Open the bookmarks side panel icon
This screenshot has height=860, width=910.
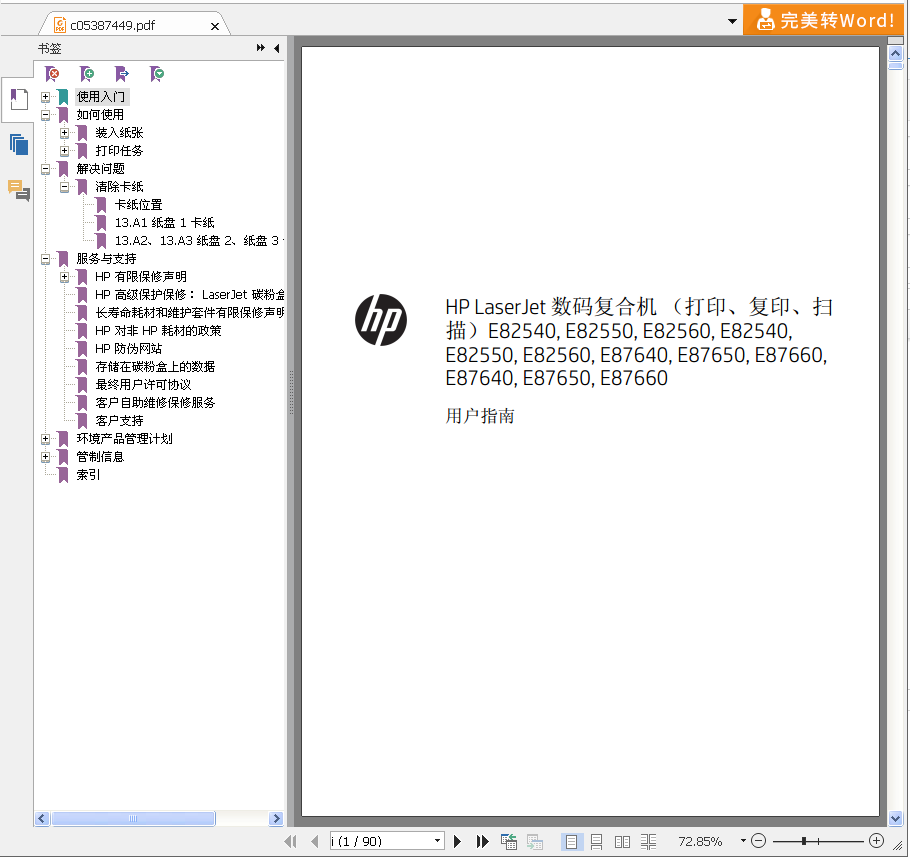coord(19,99)
